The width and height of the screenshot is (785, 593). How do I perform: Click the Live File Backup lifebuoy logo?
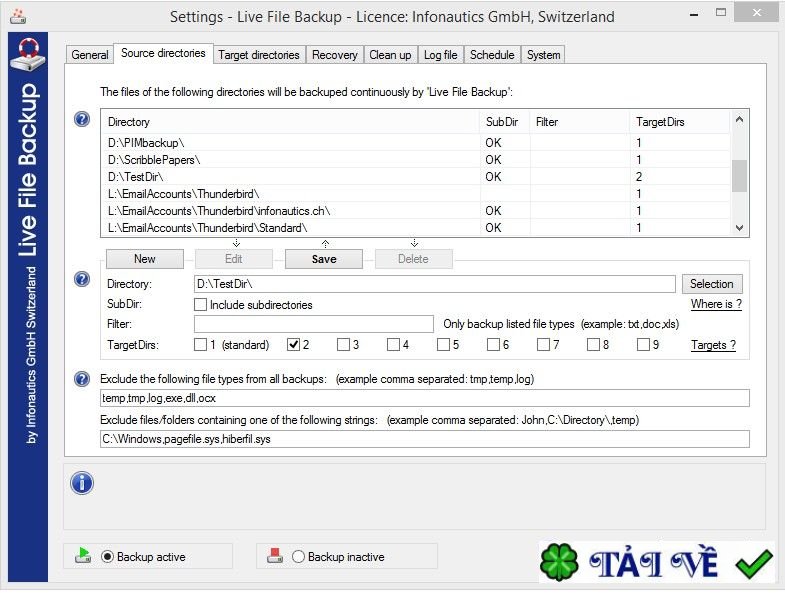tap(28, 55)
